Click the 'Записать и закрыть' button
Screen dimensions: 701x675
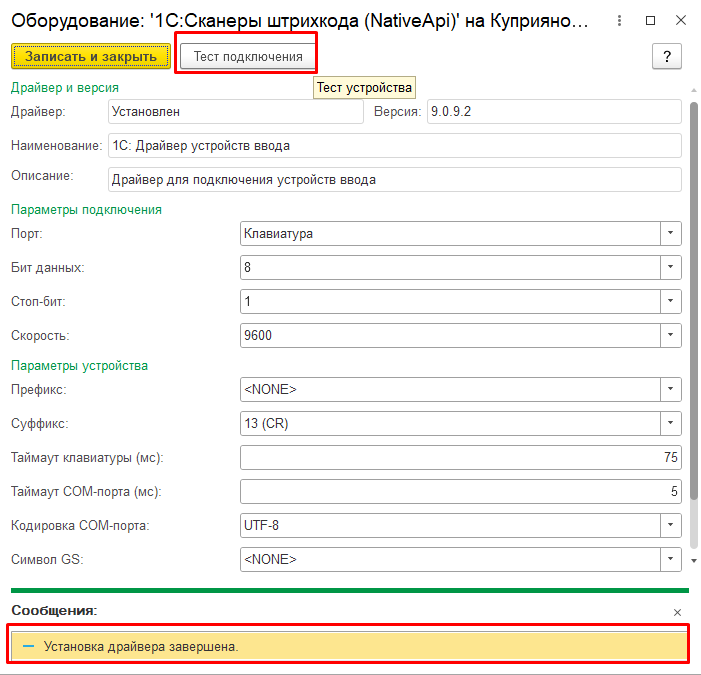click(x=91, y=56)
